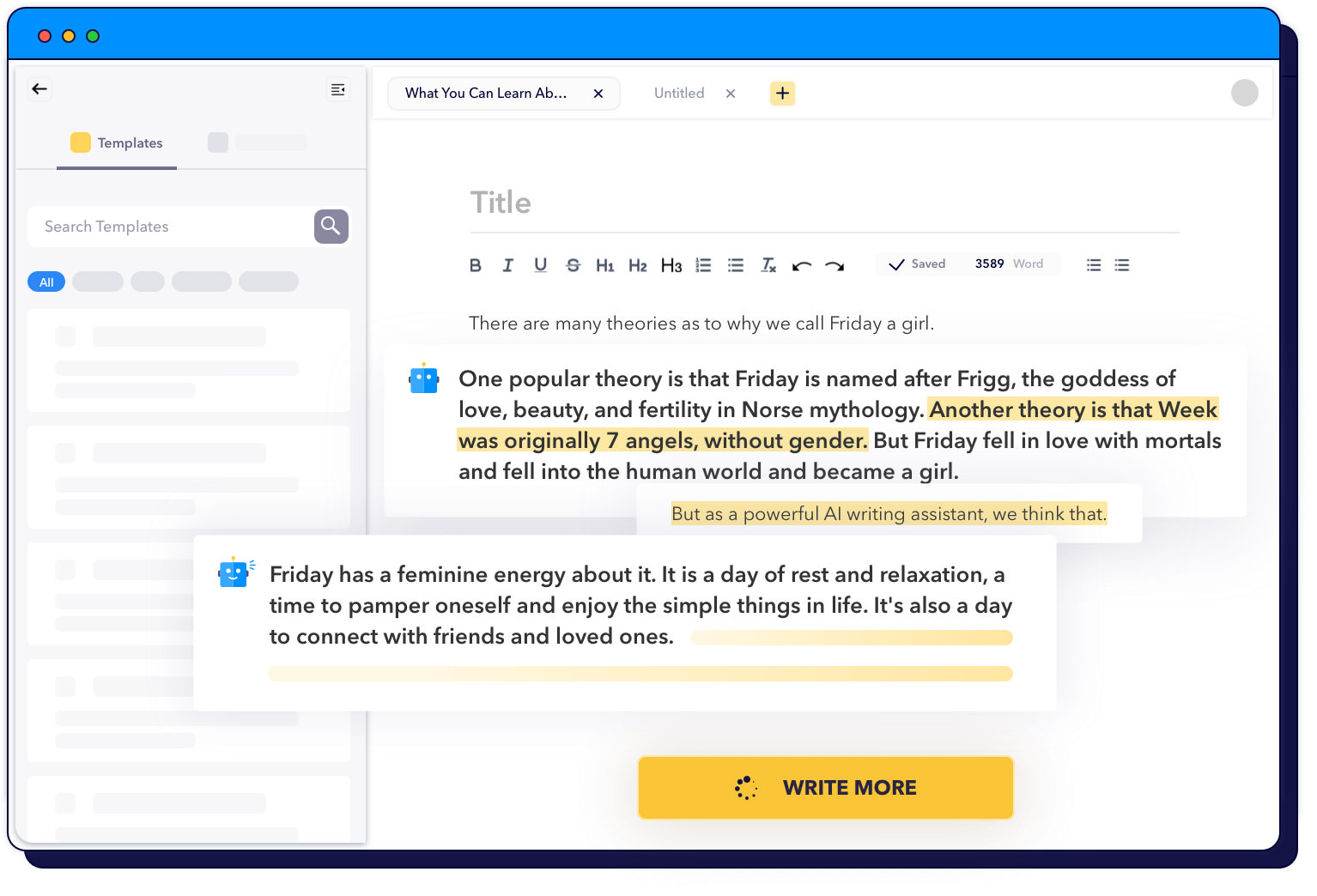The width and height of the screenshot is (1317, 896).
Task: Click the Title field
Action: (824, 203)
